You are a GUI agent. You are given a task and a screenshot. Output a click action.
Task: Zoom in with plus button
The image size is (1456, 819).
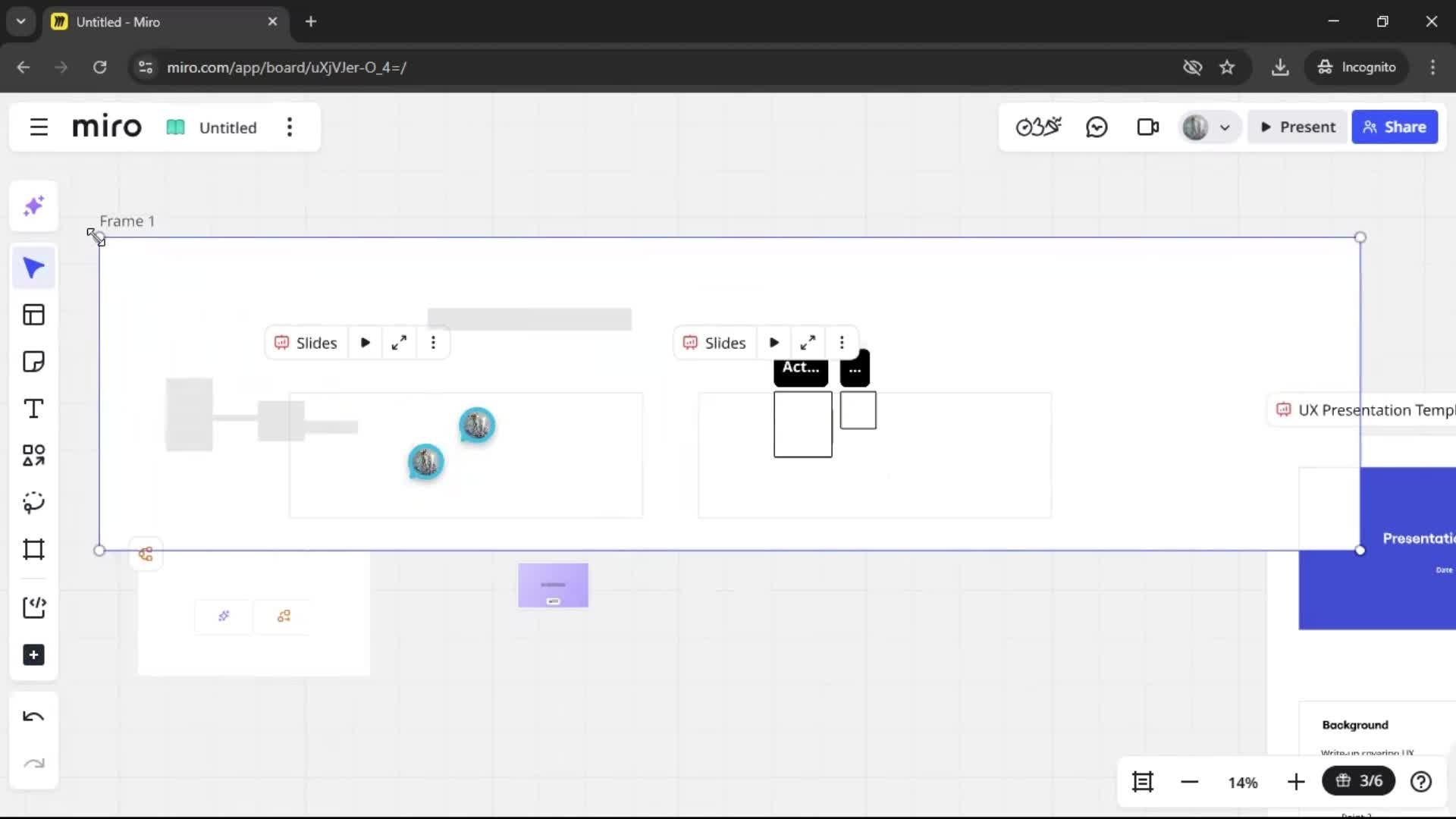[x=1296, y=782]
